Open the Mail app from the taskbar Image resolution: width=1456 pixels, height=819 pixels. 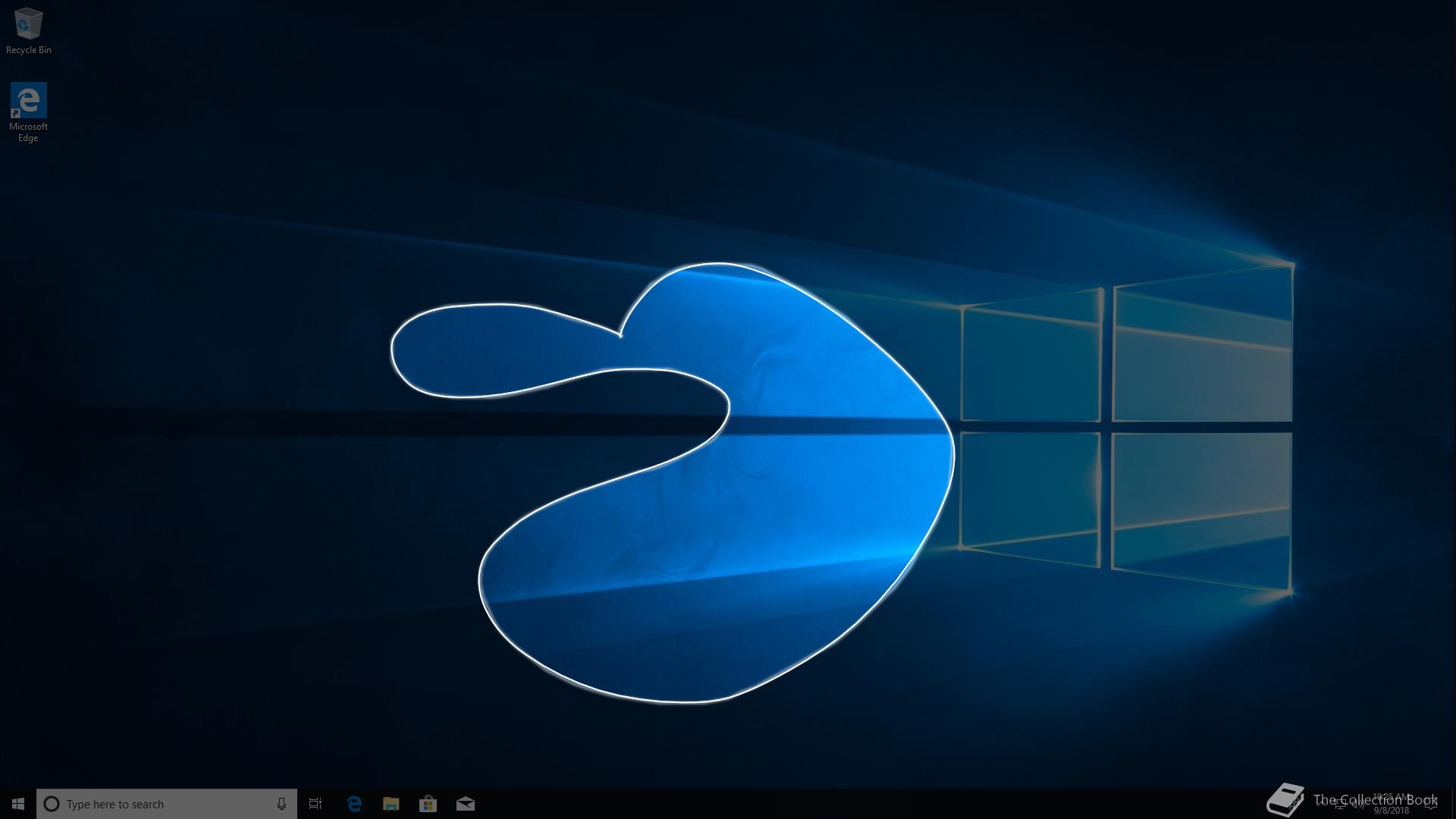tap(465, 804)
